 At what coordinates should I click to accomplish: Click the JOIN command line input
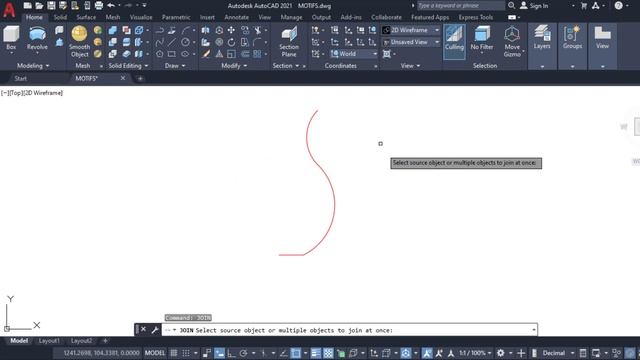[x=349, y=330]
